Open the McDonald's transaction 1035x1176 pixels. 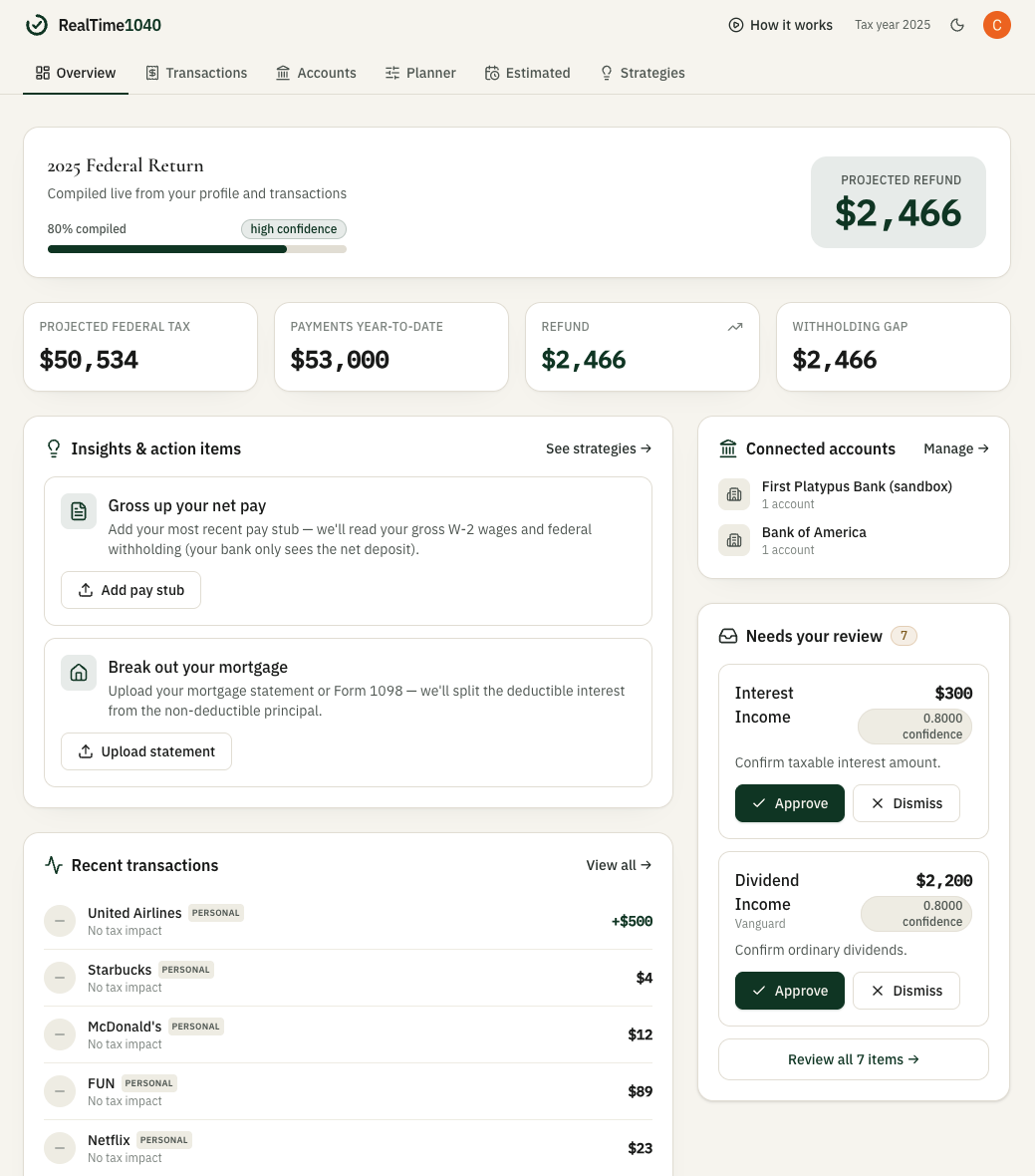(x=349, y=1034)
